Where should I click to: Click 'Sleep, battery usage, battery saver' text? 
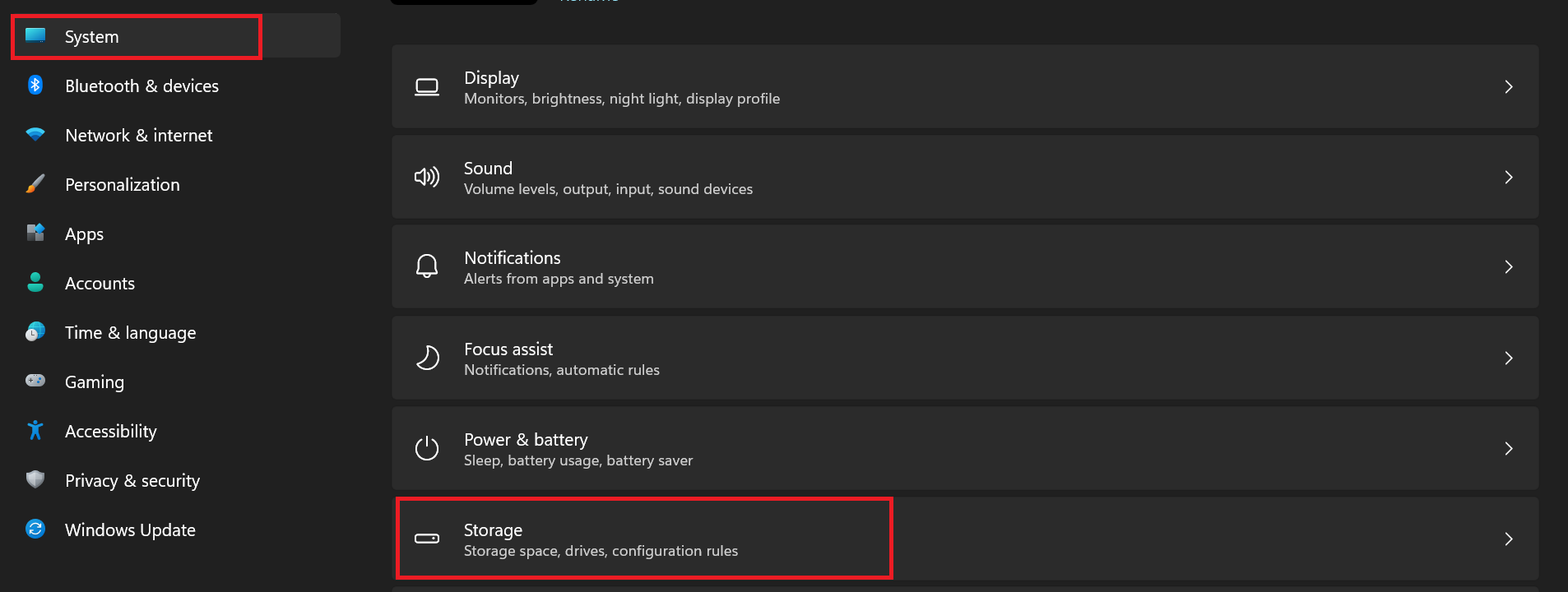(x=578, y=460)
